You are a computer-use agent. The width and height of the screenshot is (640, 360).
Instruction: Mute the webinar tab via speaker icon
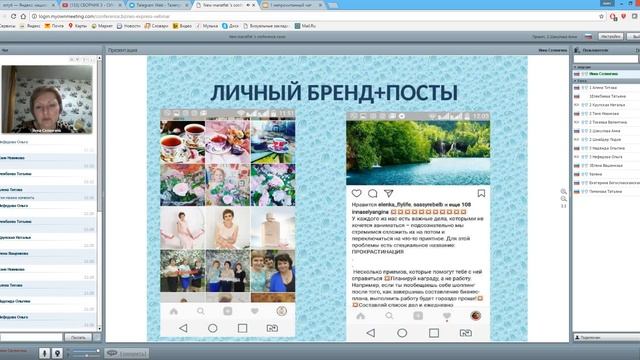click(x=247, y=5)
